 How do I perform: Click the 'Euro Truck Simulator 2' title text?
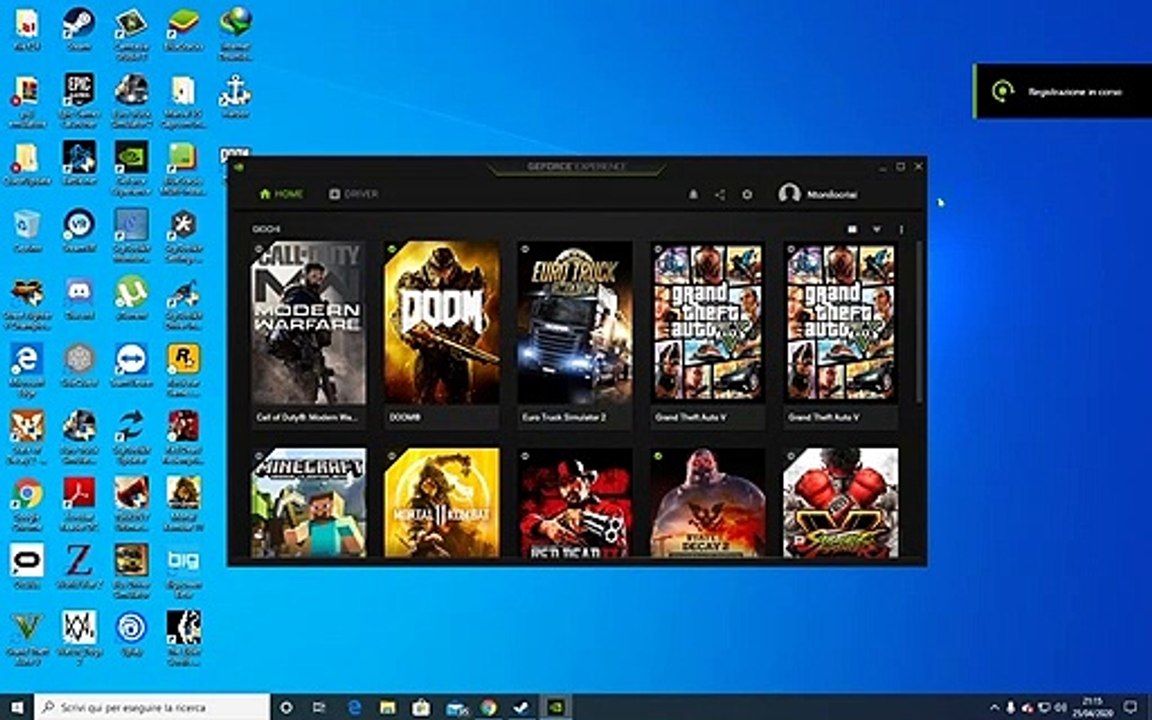click(564, 417)
